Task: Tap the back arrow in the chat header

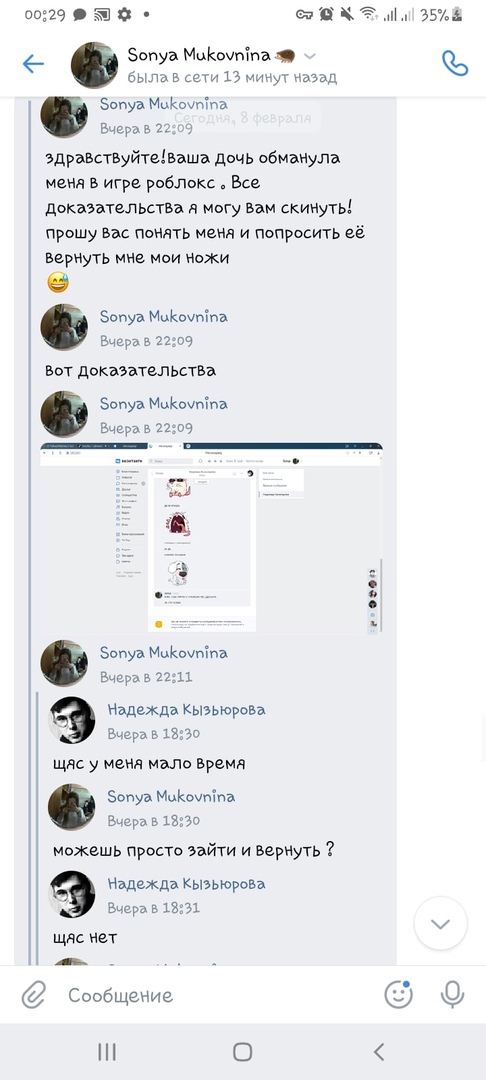Action: [33, 65]
